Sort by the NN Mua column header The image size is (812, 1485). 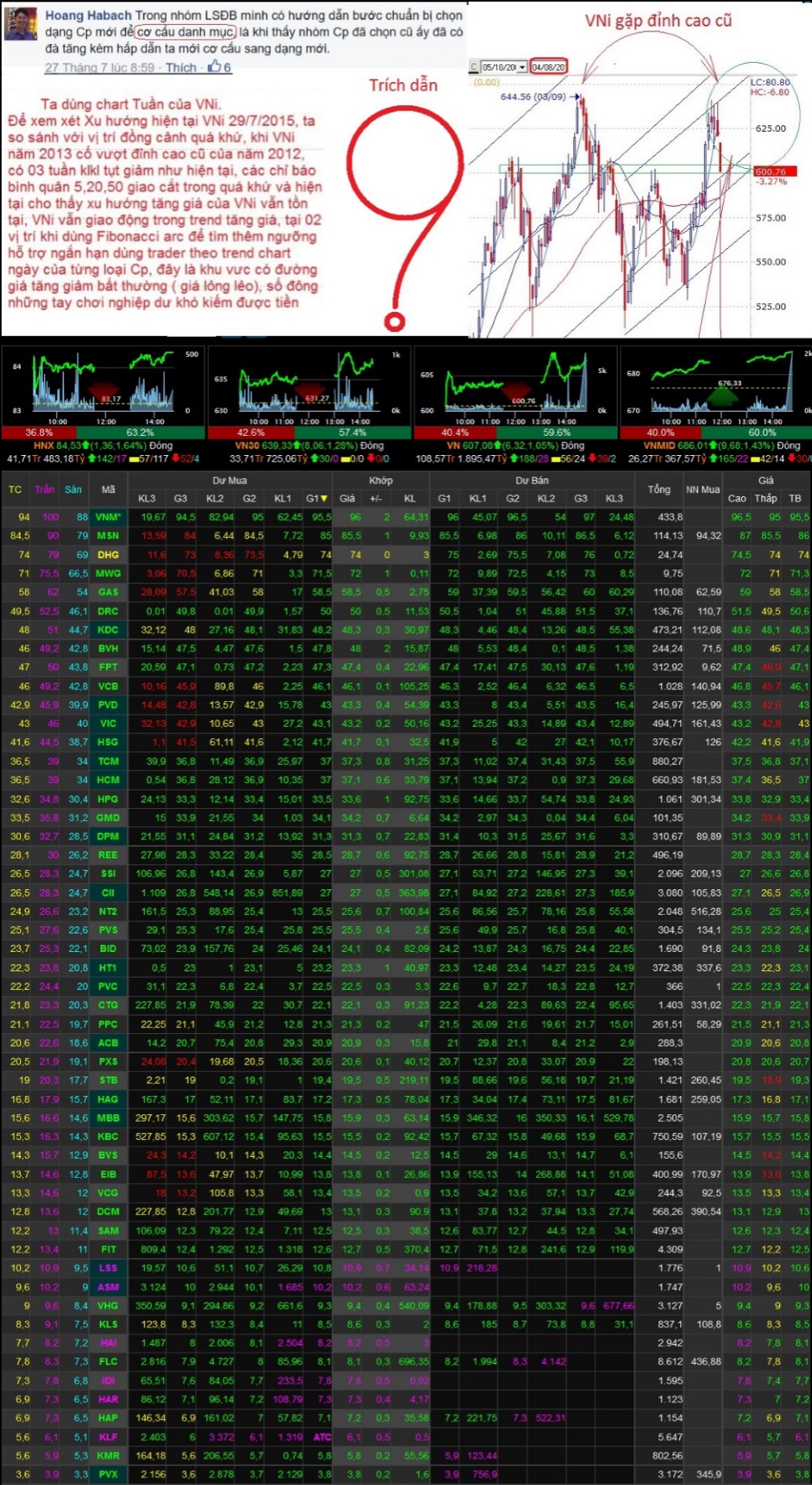coord(703,490)
